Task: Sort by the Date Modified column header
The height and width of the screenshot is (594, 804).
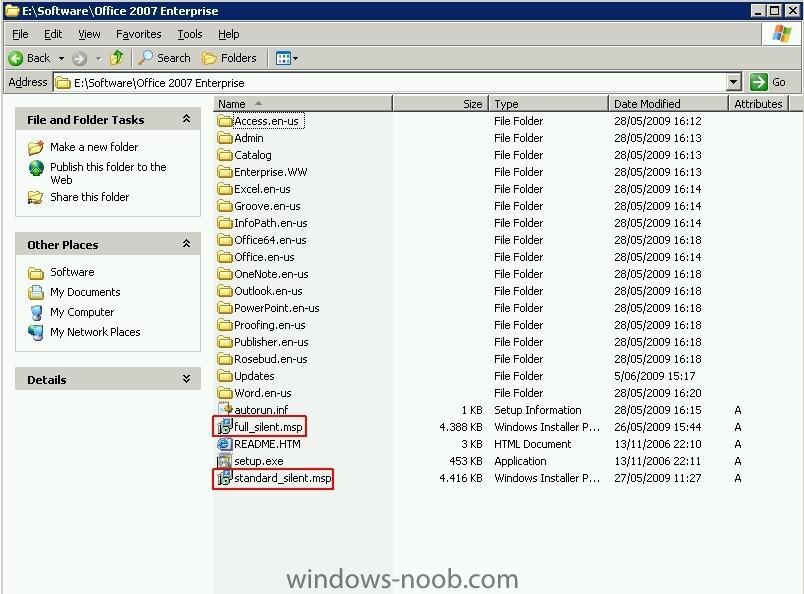Action: (669, 104)
